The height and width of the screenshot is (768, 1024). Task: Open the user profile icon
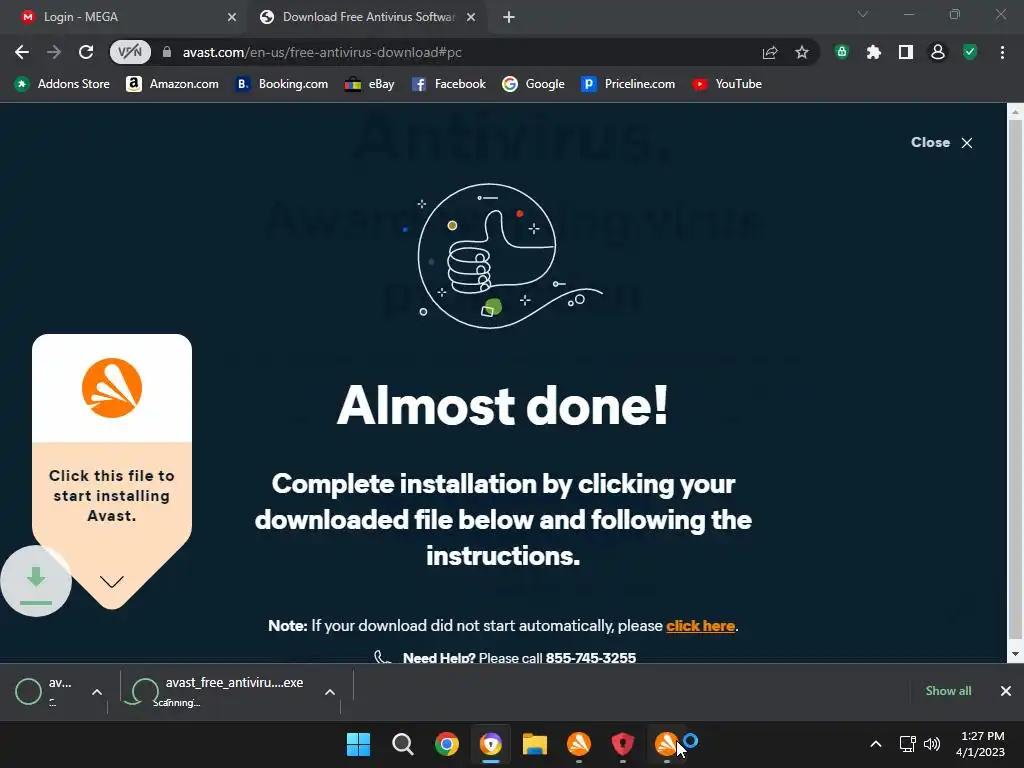[938, 52]
